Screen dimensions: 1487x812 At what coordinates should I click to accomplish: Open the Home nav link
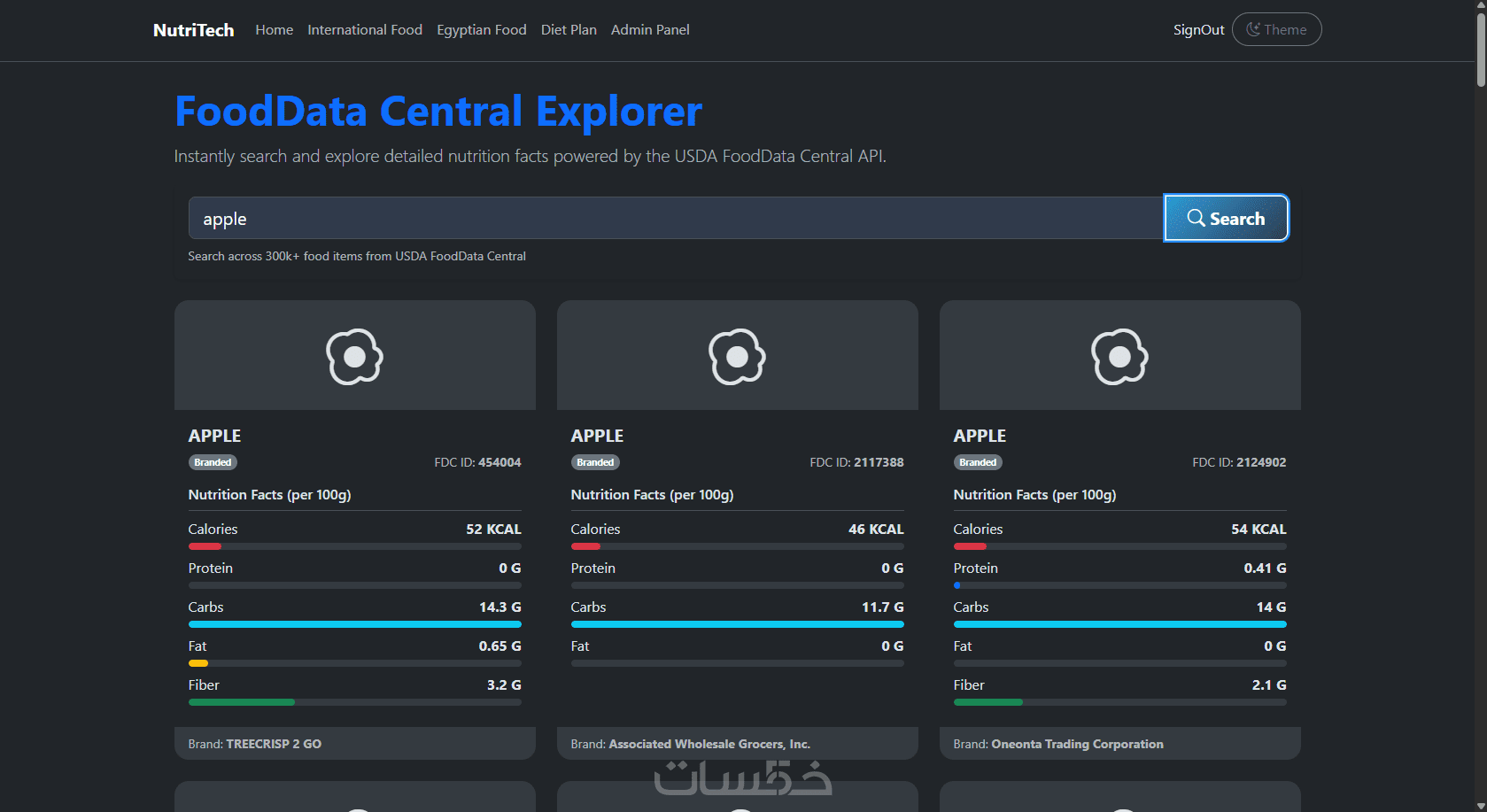click(x=274, y=30)
